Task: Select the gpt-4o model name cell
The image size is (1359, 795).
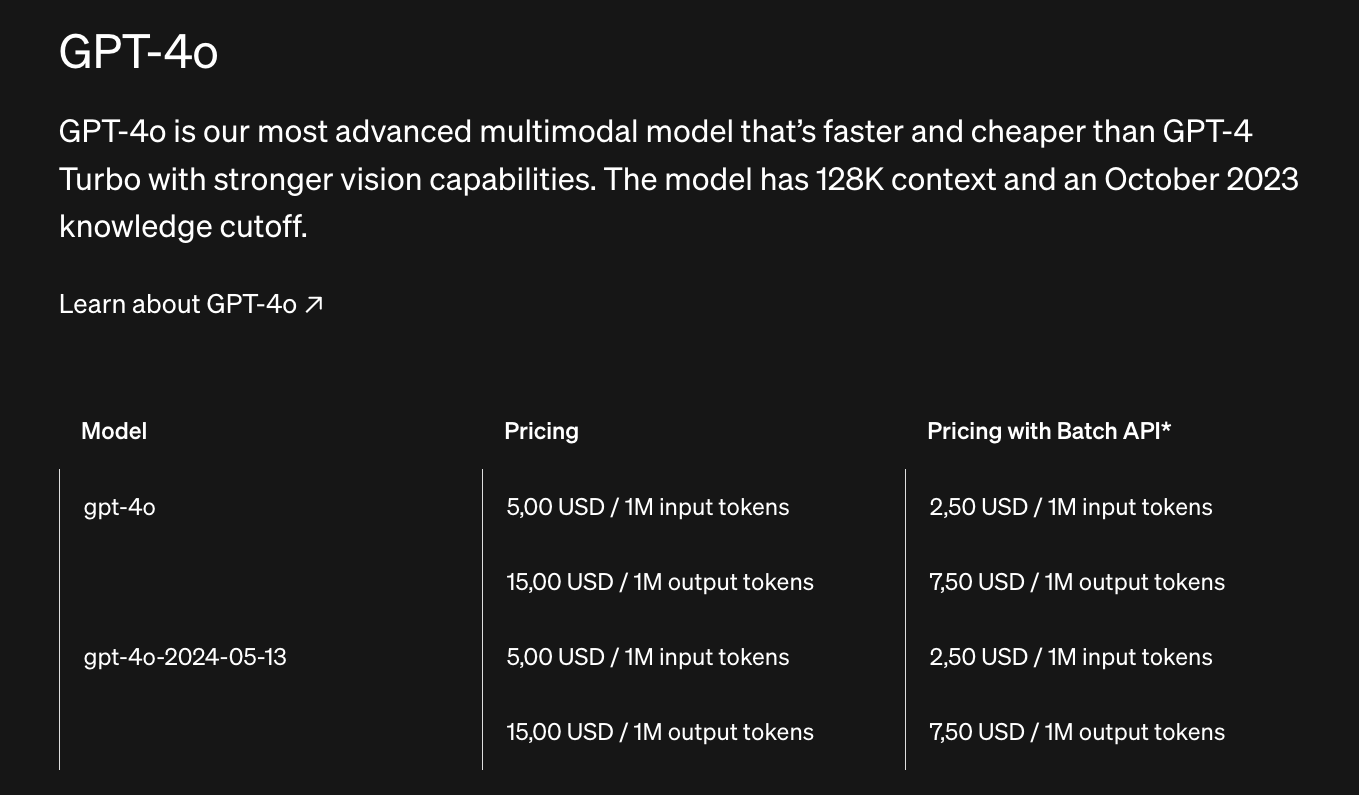Action: (x=120, y=507)
